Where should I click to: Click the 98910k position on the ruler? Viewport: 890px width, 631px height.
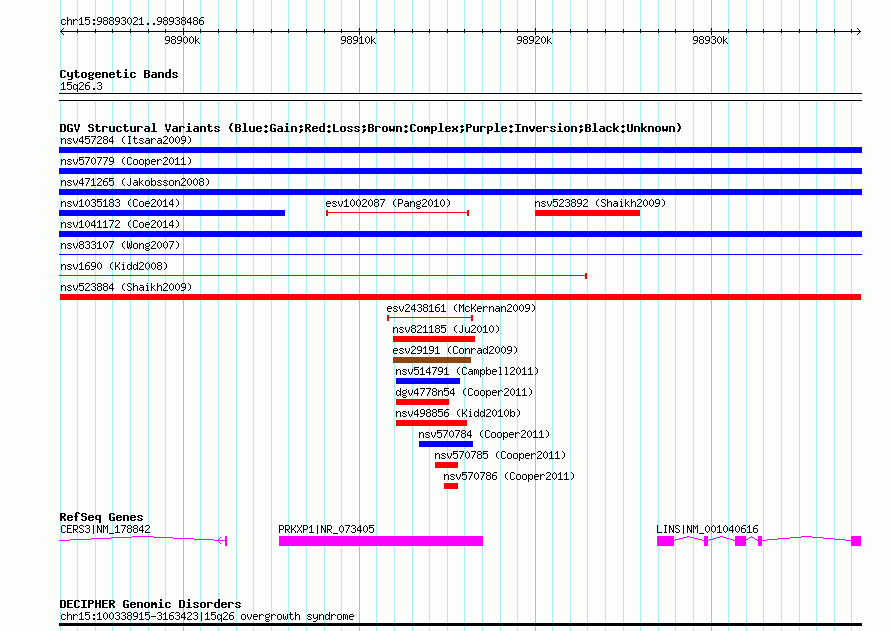pyautogui.click(x=358, y=41)
